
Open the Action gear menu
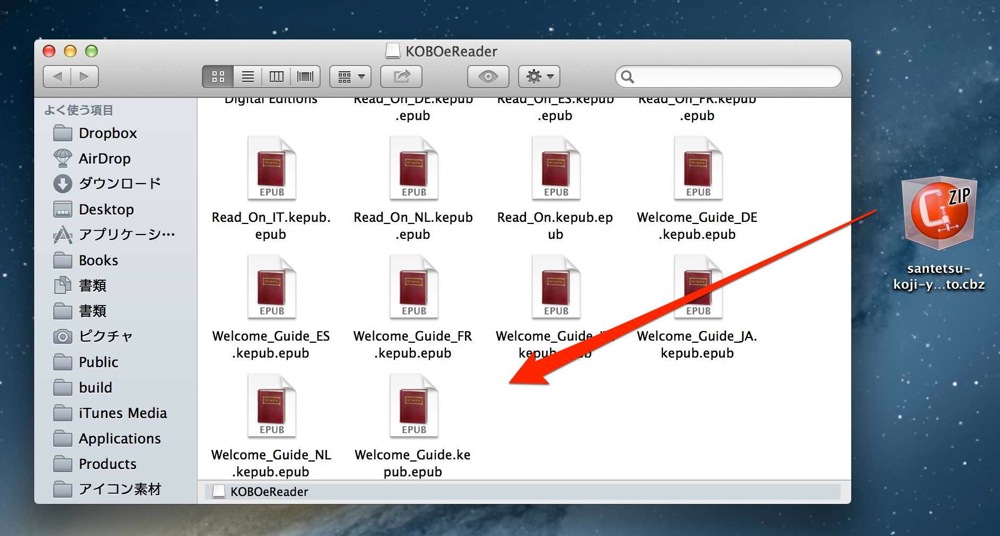coord(539,77)
